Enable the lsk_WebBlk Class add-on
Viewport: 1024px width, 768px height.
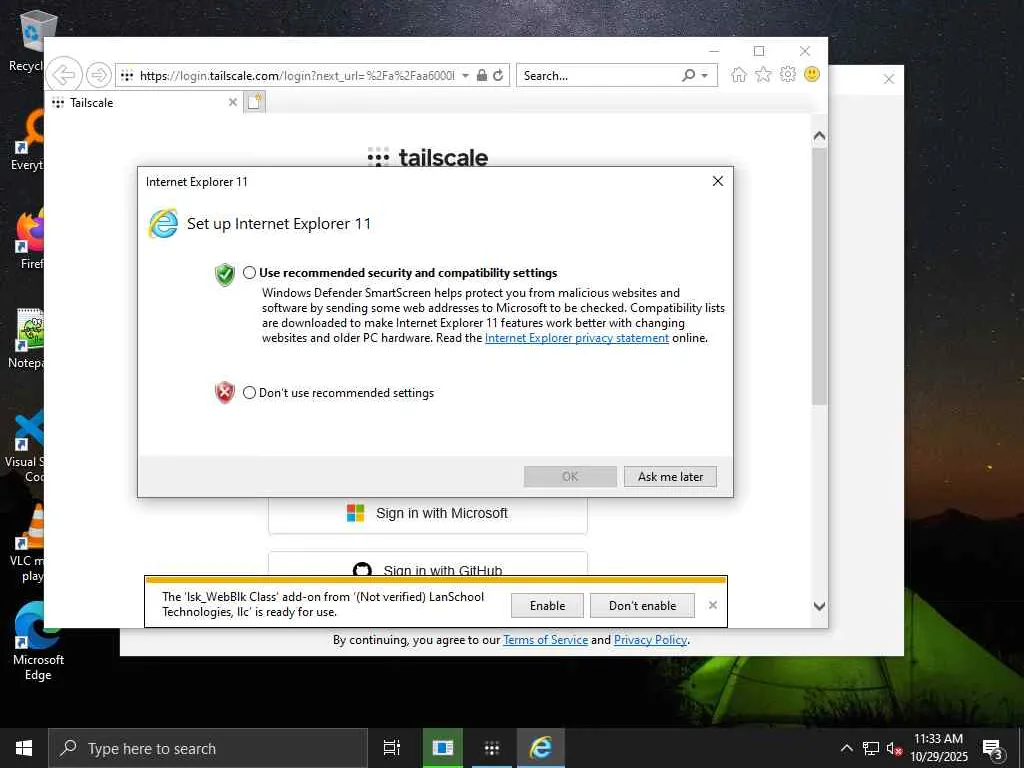click(547, 605)
